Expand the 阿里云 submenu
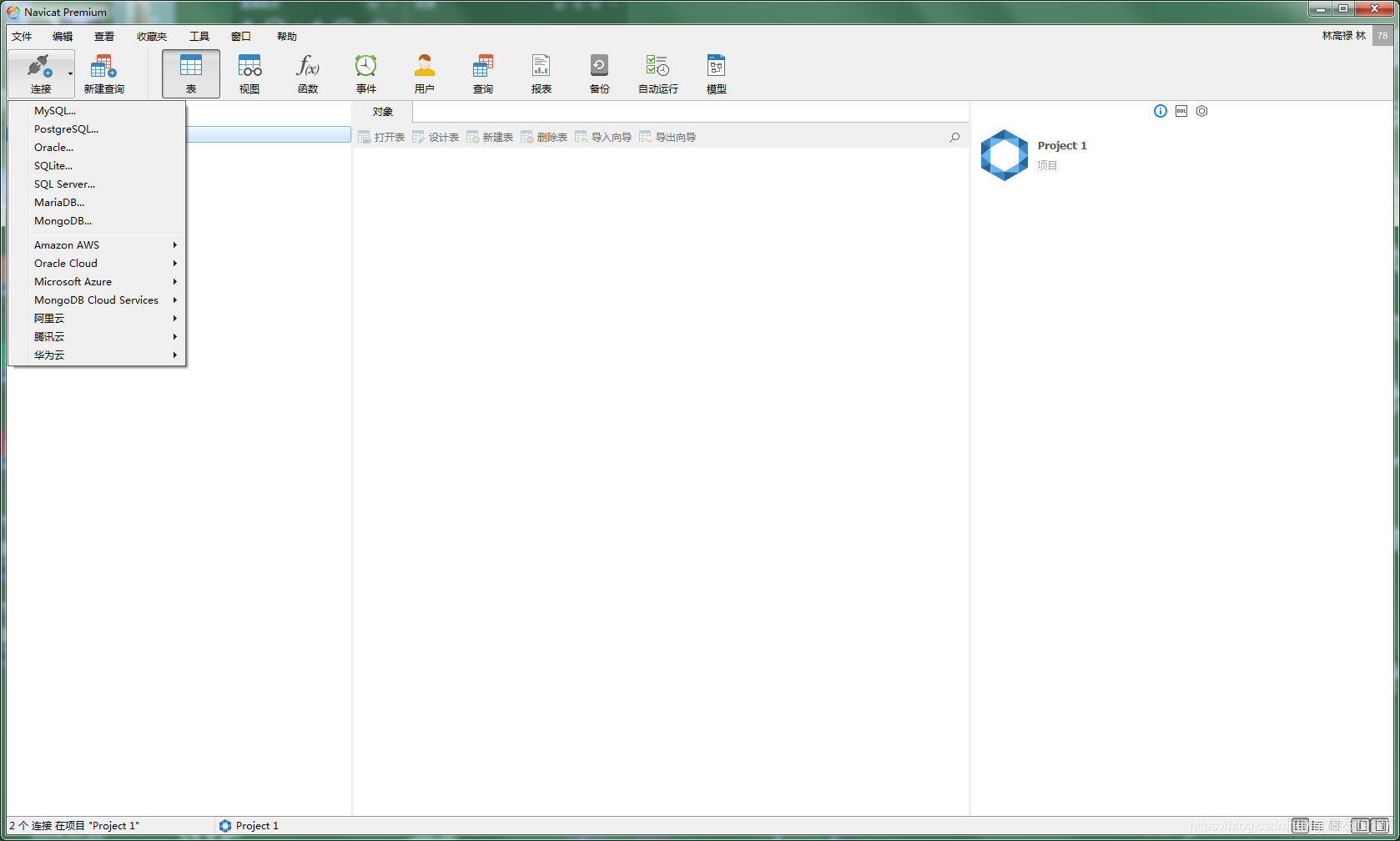The width and height of the screenshot is (1400, 841). point(97,318)
